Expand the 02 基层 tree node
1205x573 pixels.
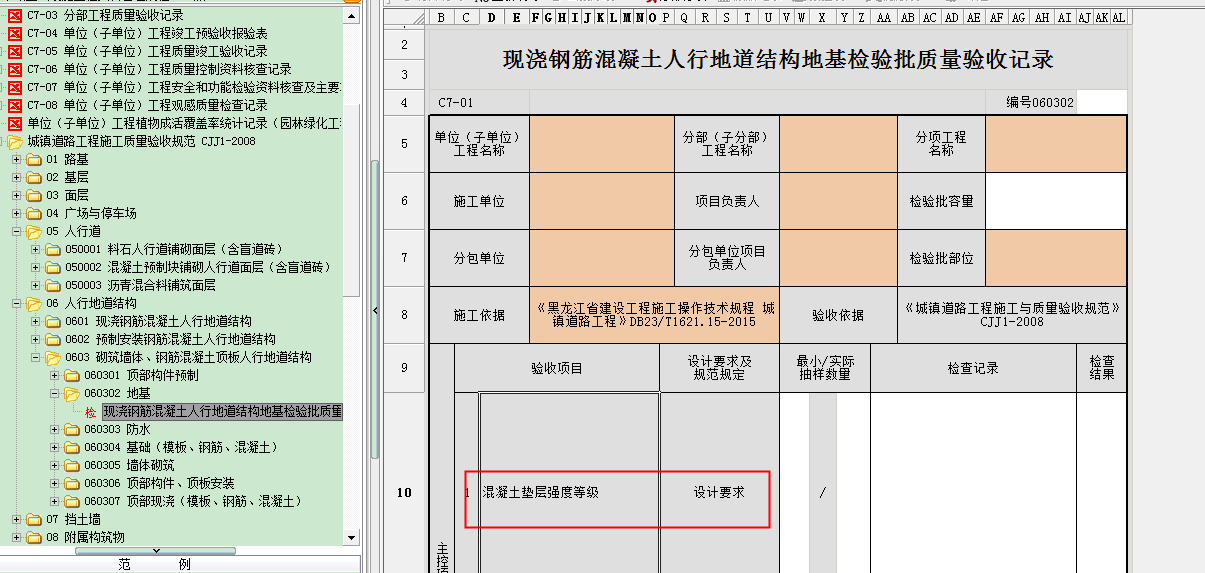16,177
